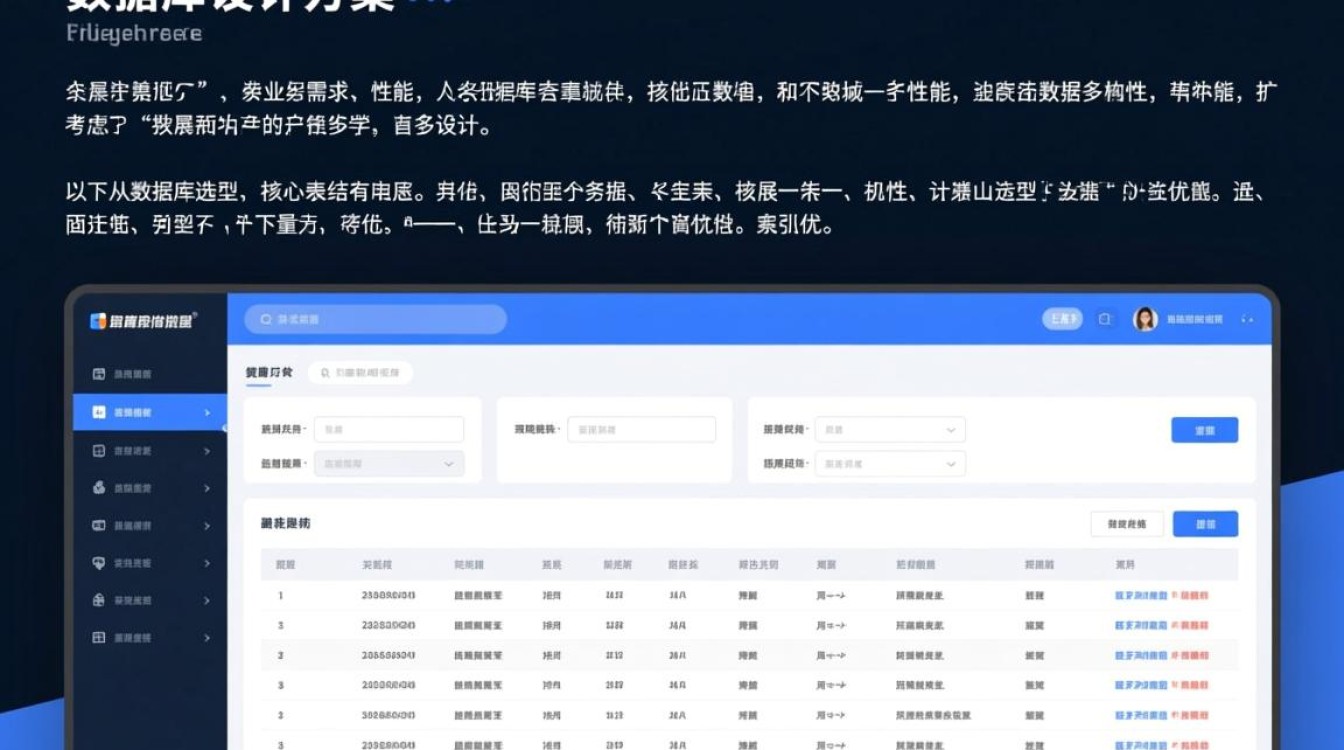The width and height of the screenshot is (1344, 750).
Task: Click the top text input in the first filter card
Action: click(389, 429)
